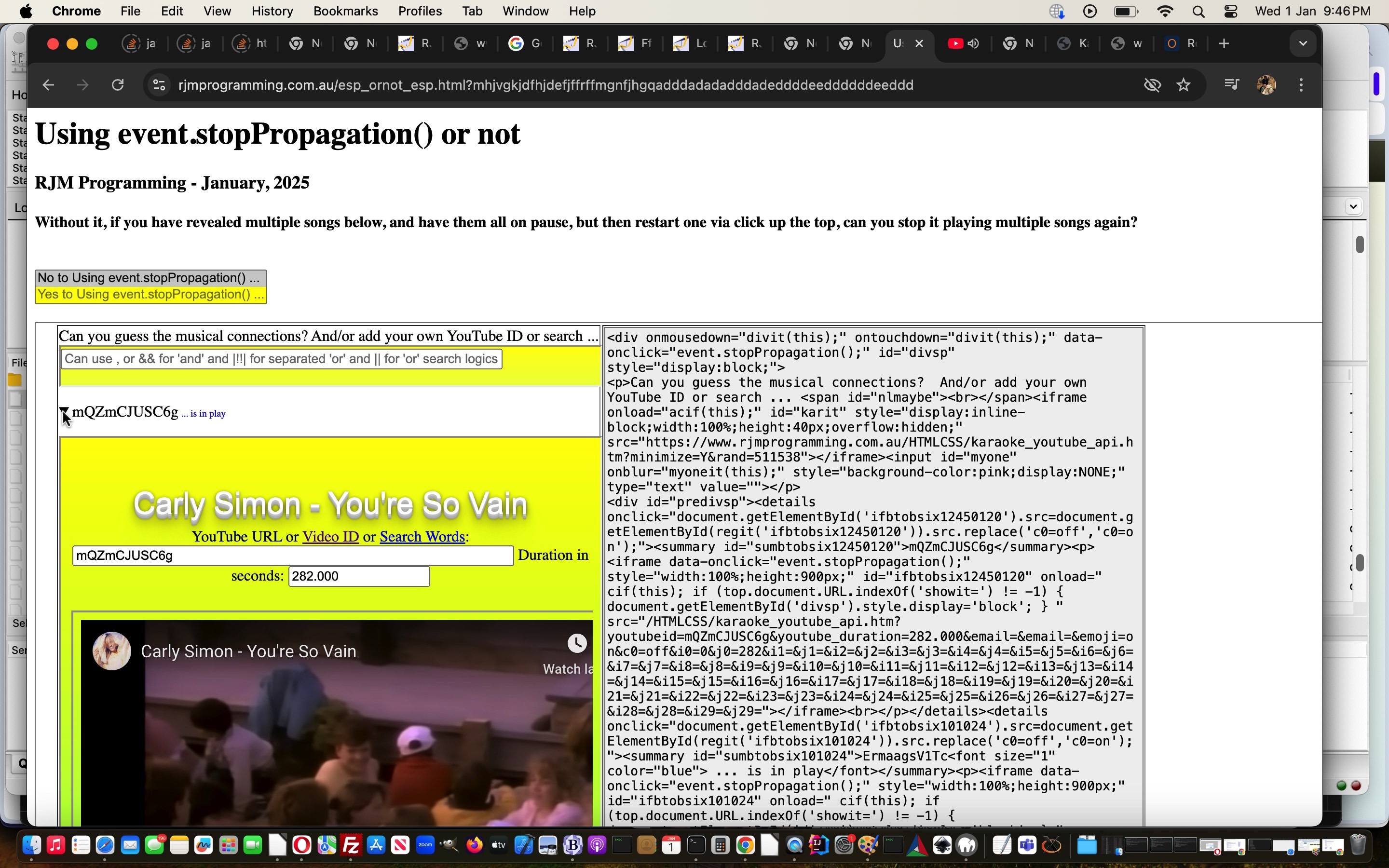View site information icon in address bar
The width and height of the screenshot is (1389, 868).
click(159, 85)
